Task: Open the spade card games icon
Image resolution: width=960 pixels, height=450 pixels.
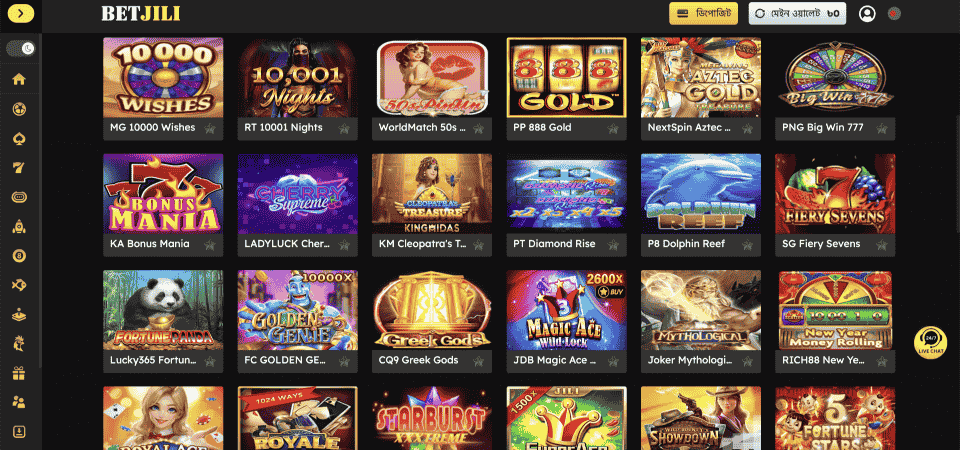Action: pyautogui.click(x=19, y=138)
